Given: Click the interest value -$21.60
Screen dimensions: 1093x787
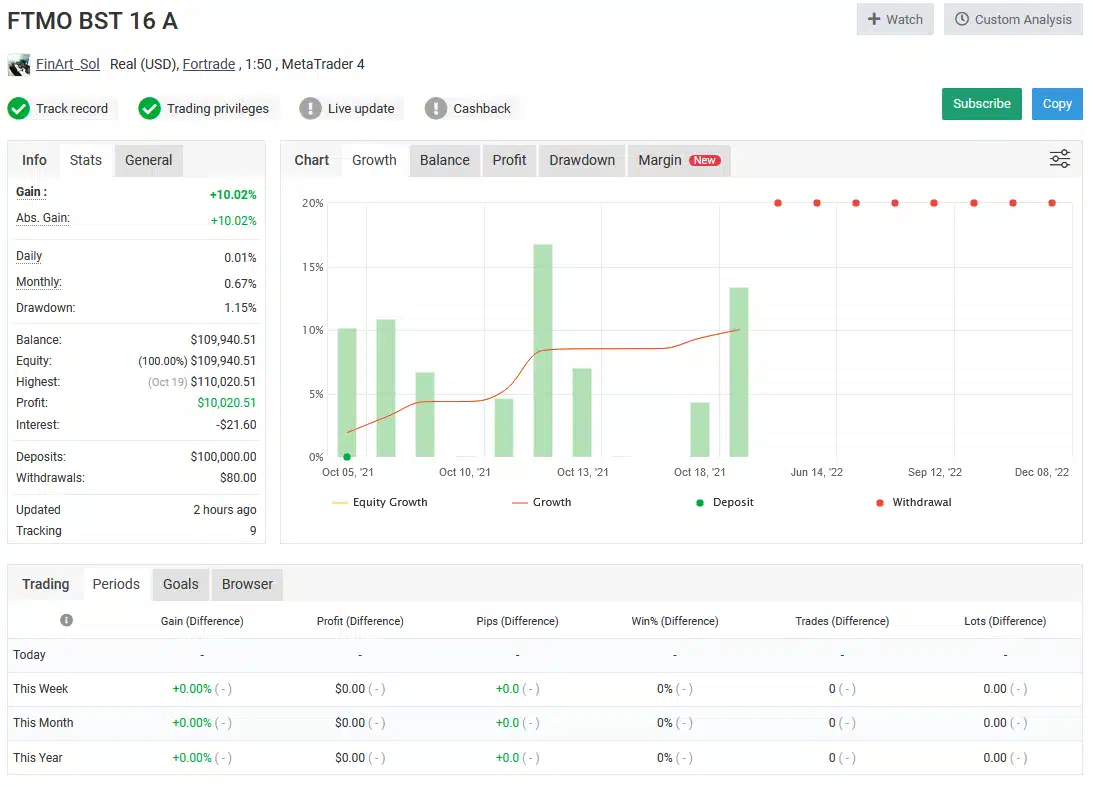Looking at the screenshot, I should pyautogui.click(x=236, y=425).
